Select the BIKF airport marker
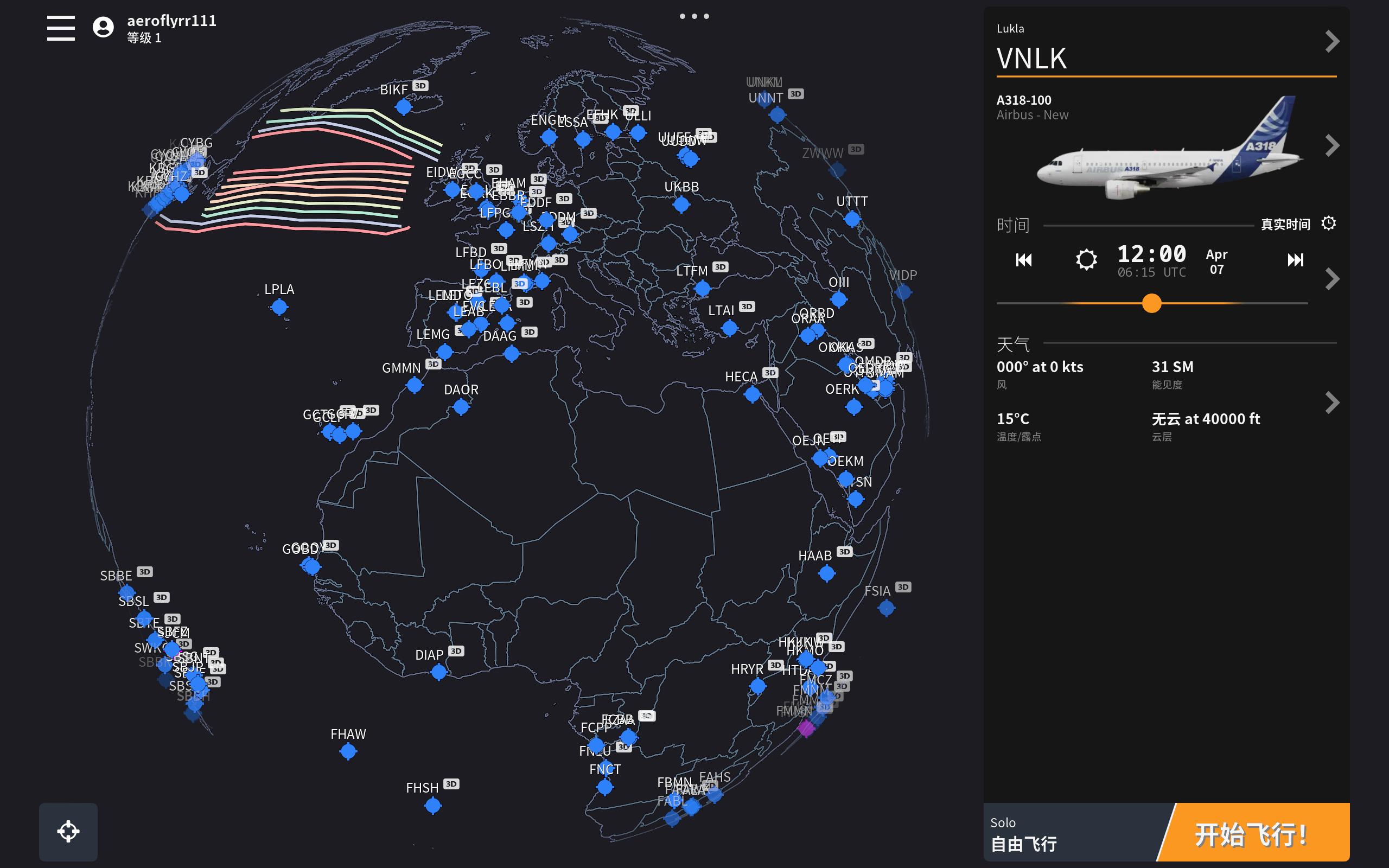 point(404,106)
